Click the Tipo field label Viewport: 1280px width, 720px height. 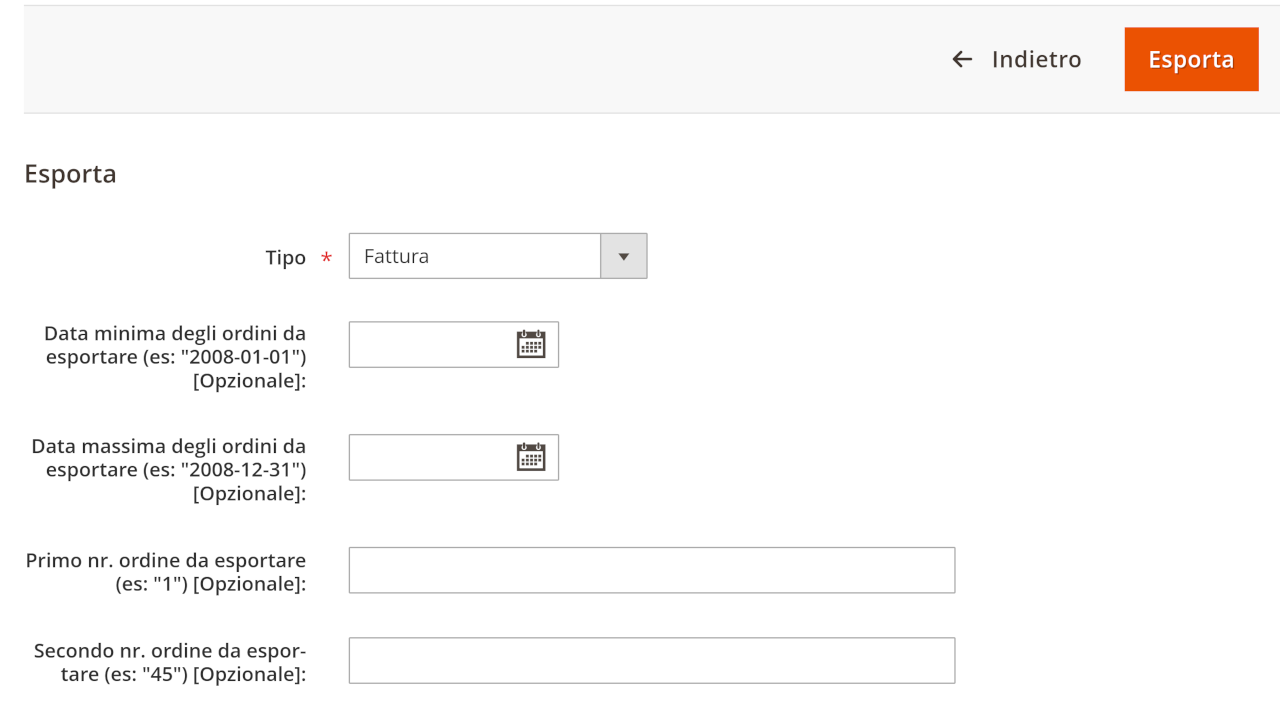(x=285, y=258)
